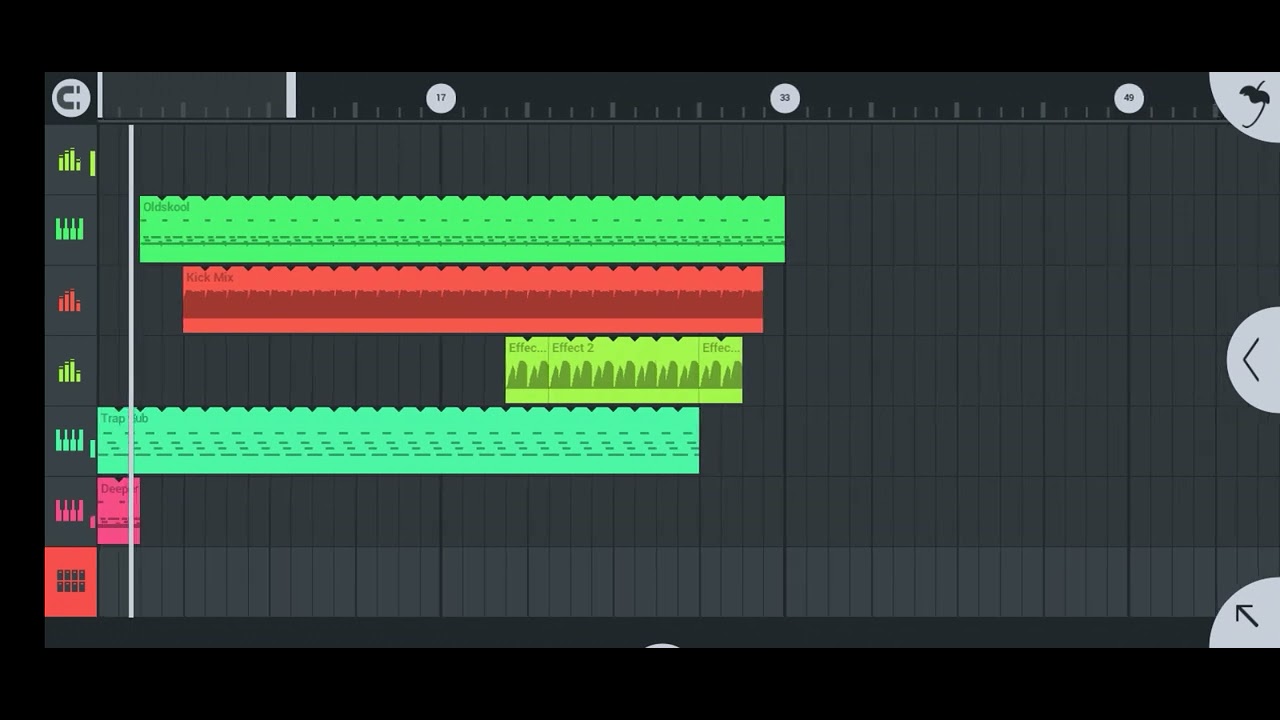The height and width of the screenshot is (720, 1280).
Task: Select the Oldskool green clip
Action: pos(462,229)
